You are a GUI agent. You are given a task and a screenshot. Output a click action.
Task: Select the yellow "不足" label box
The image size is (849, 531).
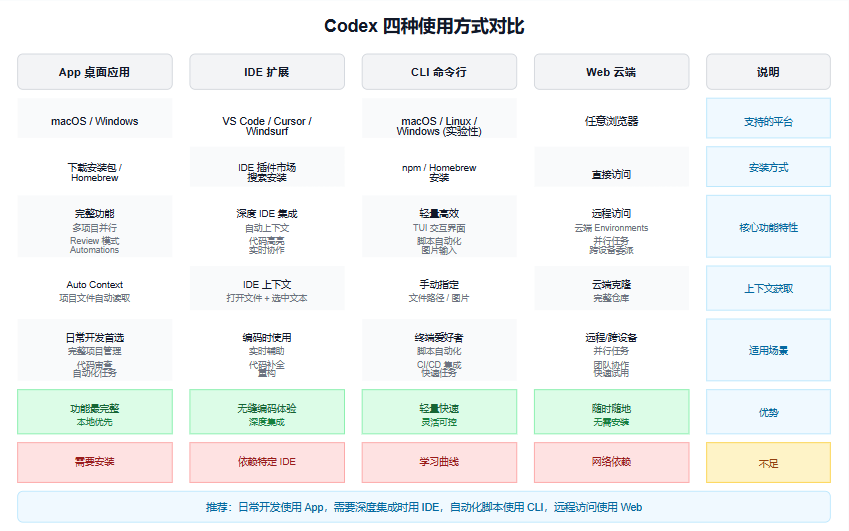[768, 463]
